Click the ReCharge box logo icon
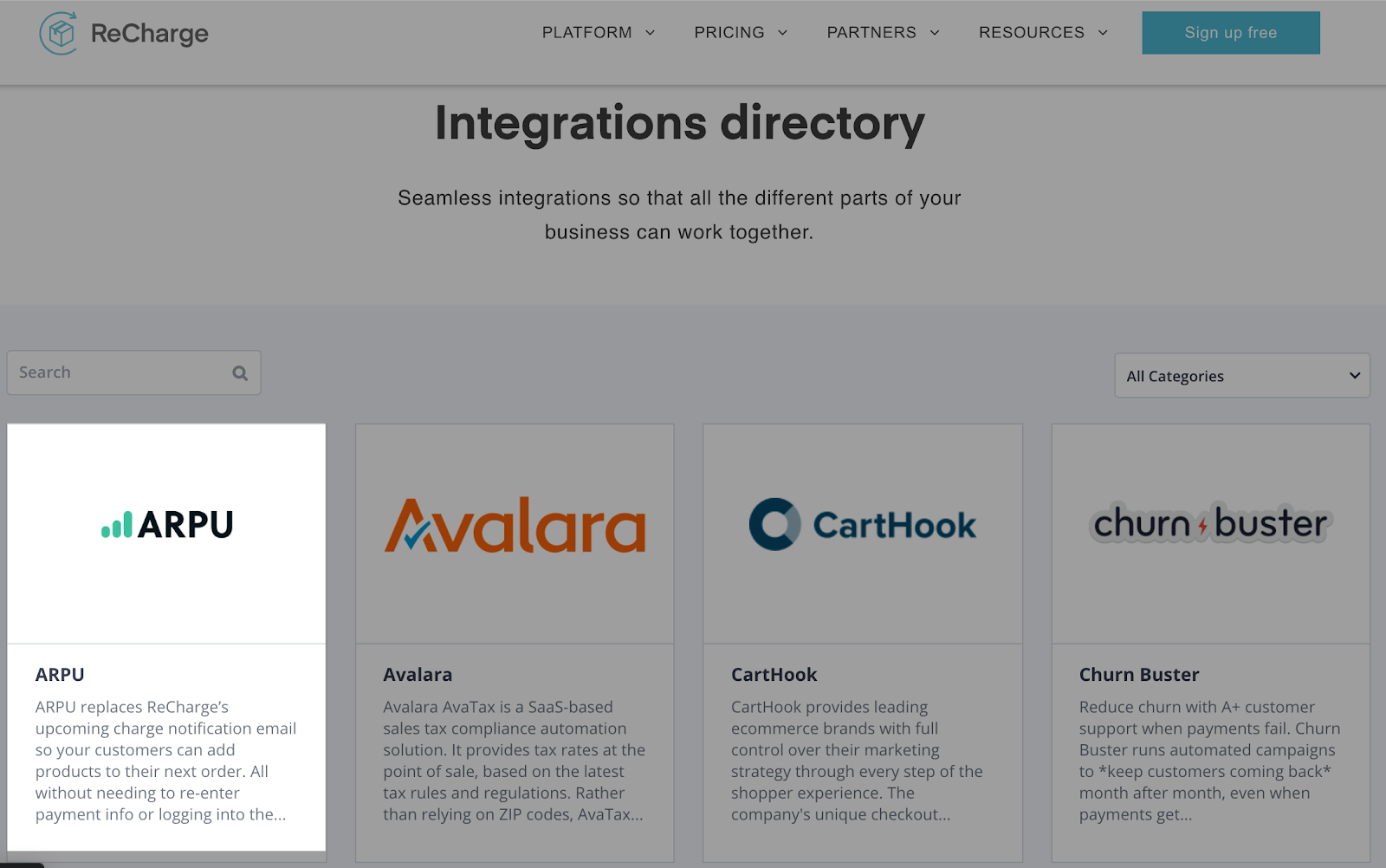The image size is (1386, 868). 59,33
